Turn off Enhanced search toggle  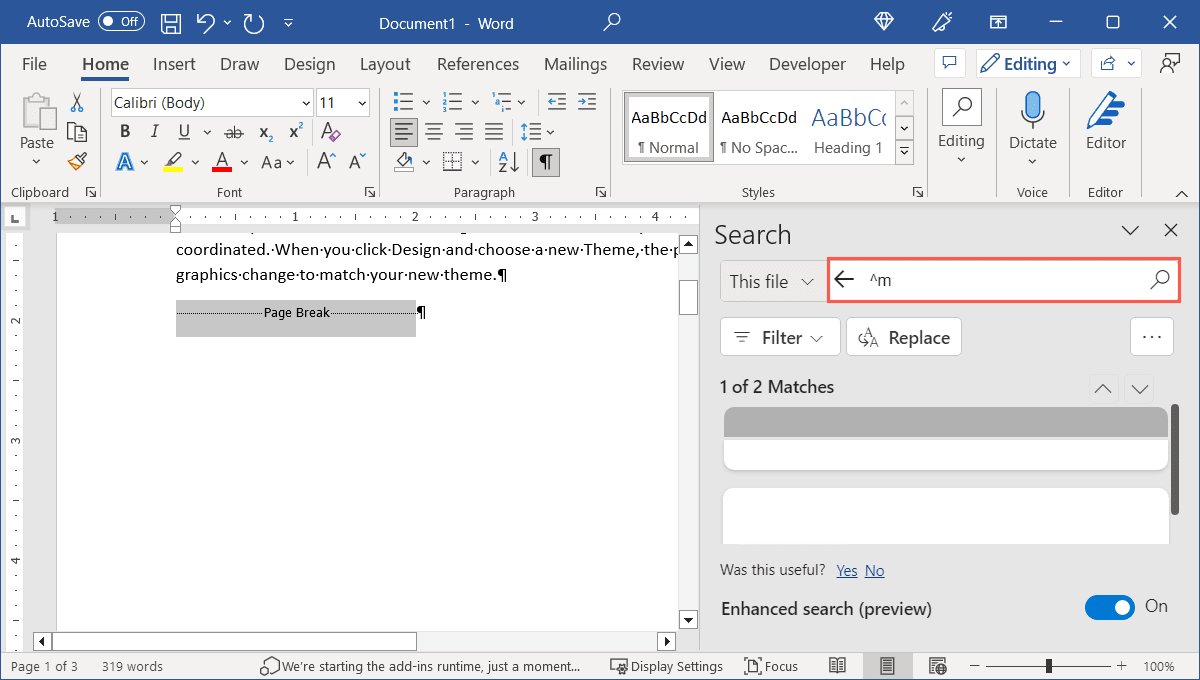1110,607
